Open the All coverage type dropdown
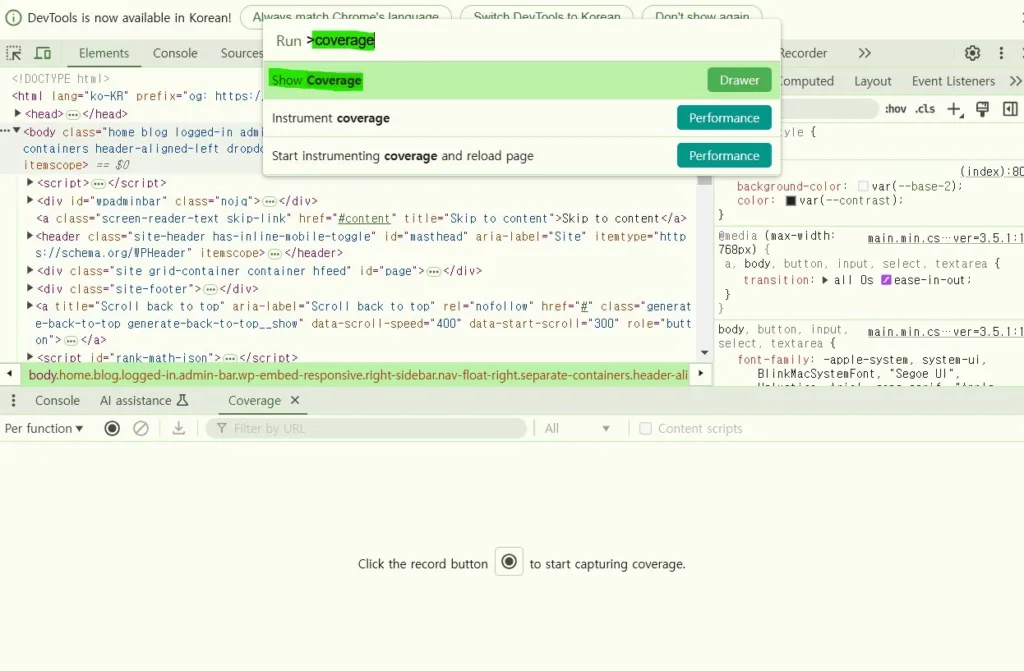1024x671 pixels. pyautogui.click(x=577, y=428)
